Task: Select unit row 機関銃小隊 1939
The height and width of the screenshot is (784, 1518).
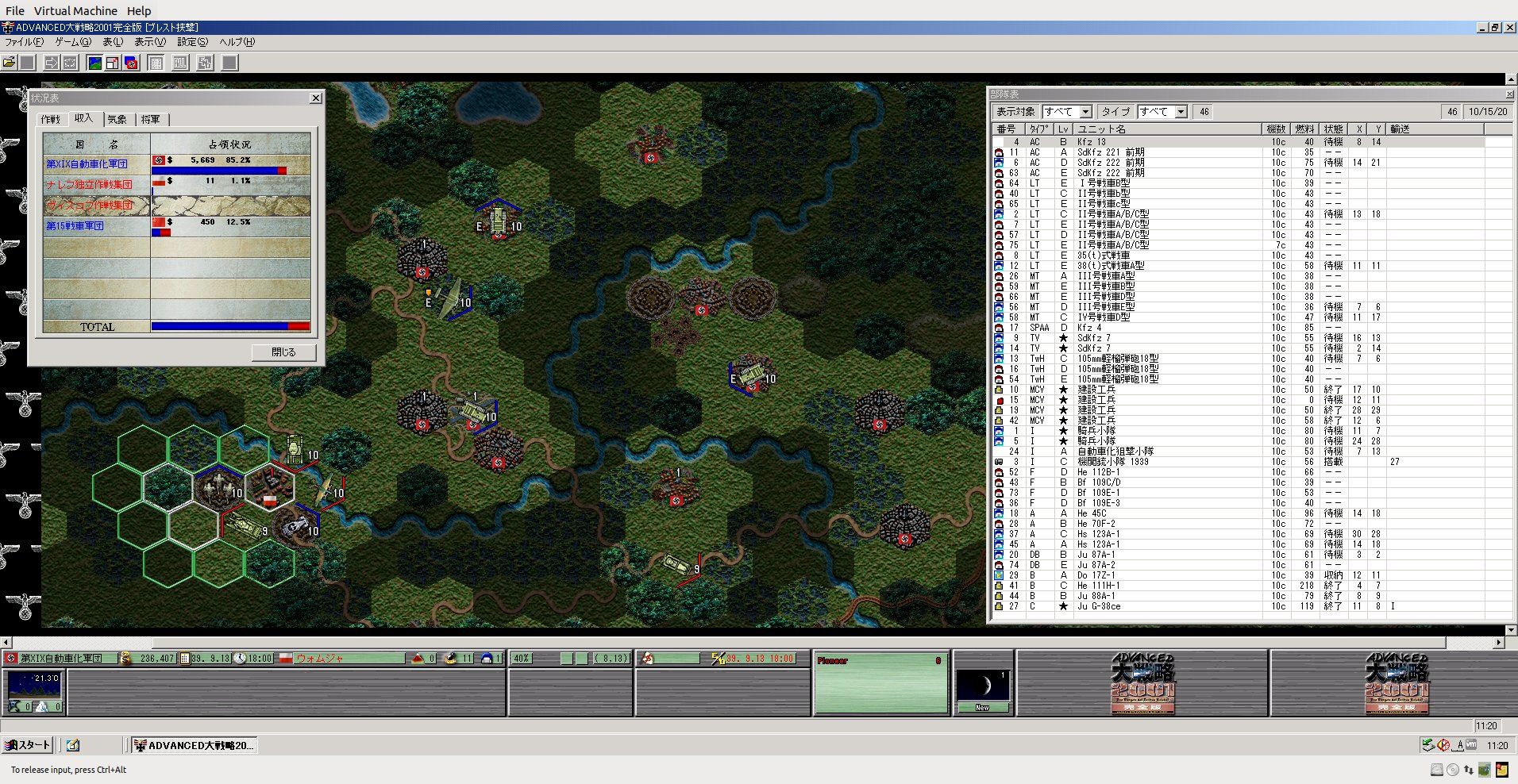Action: point(1239,462)
